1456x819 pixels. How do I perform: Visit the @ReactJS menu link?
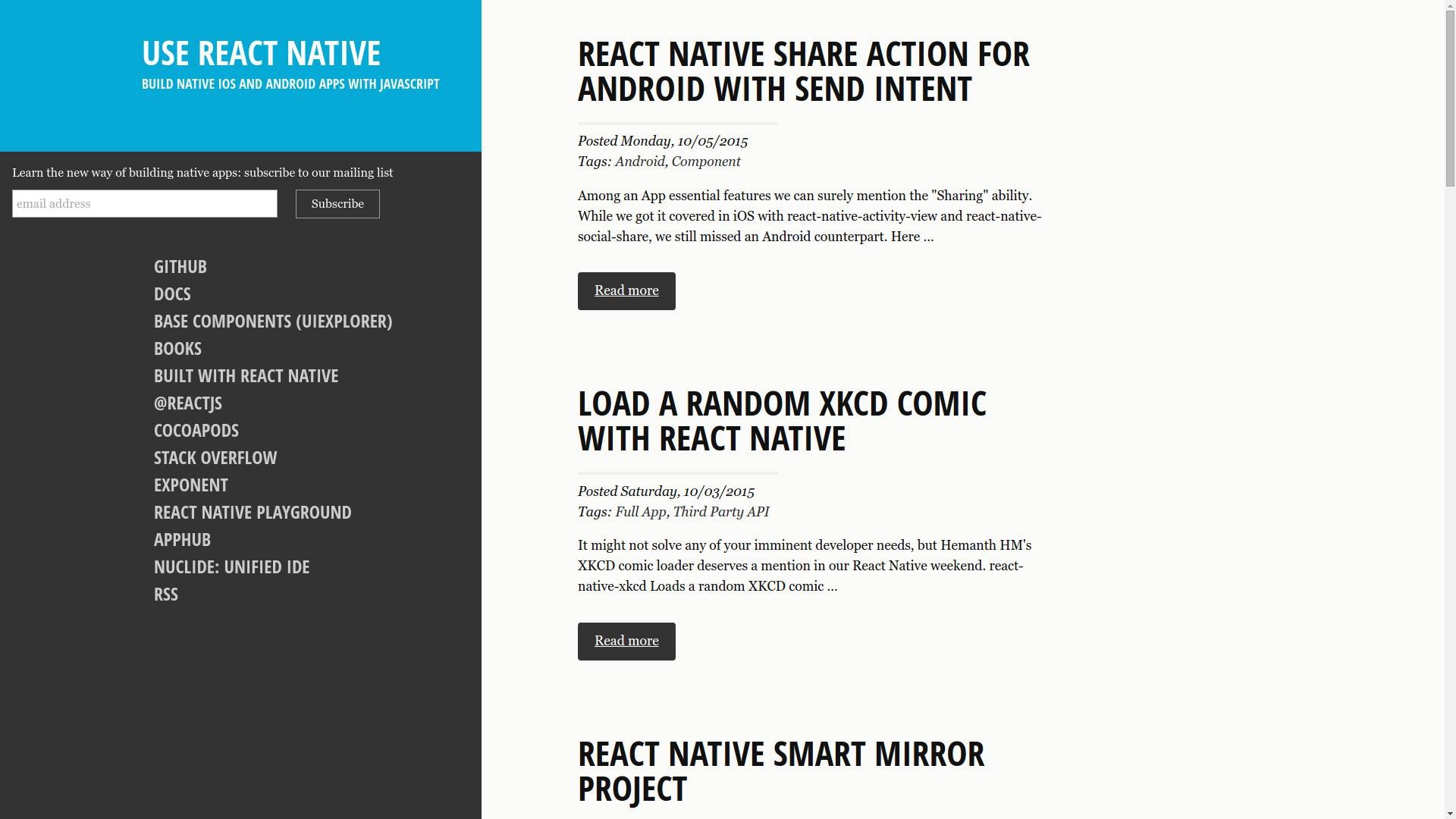point(188,403)
